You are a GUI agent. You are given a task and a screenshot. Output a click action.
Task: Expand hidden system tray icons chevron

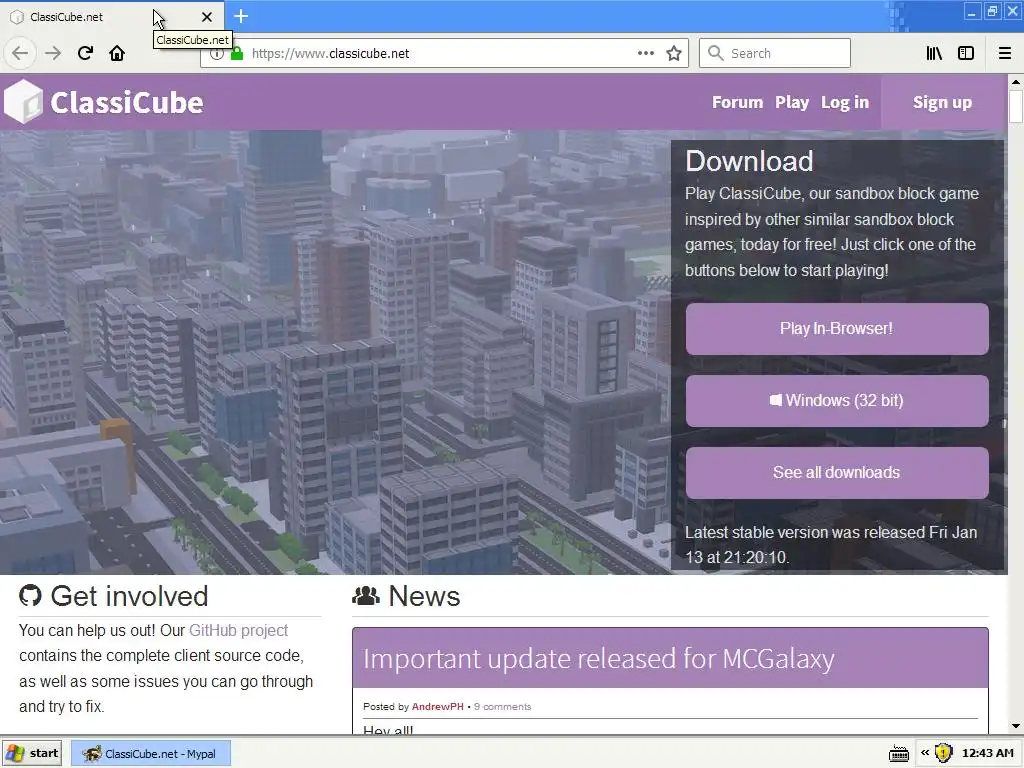(925, 753)
